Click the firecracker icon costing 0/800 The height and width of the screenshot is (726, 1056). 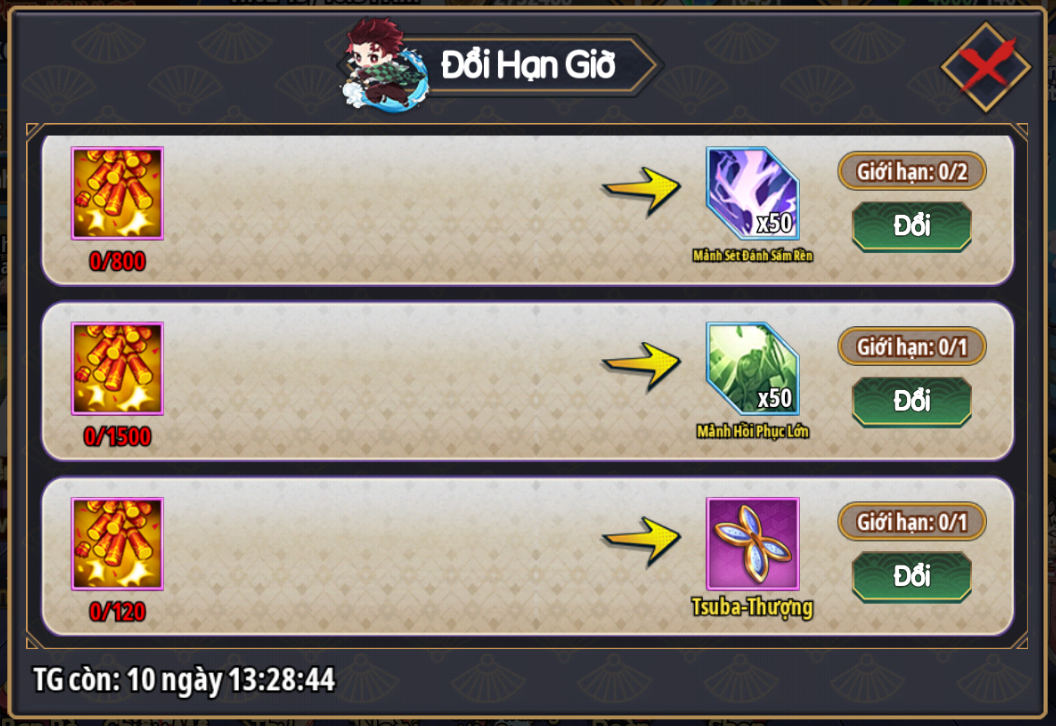pos(117,193)
